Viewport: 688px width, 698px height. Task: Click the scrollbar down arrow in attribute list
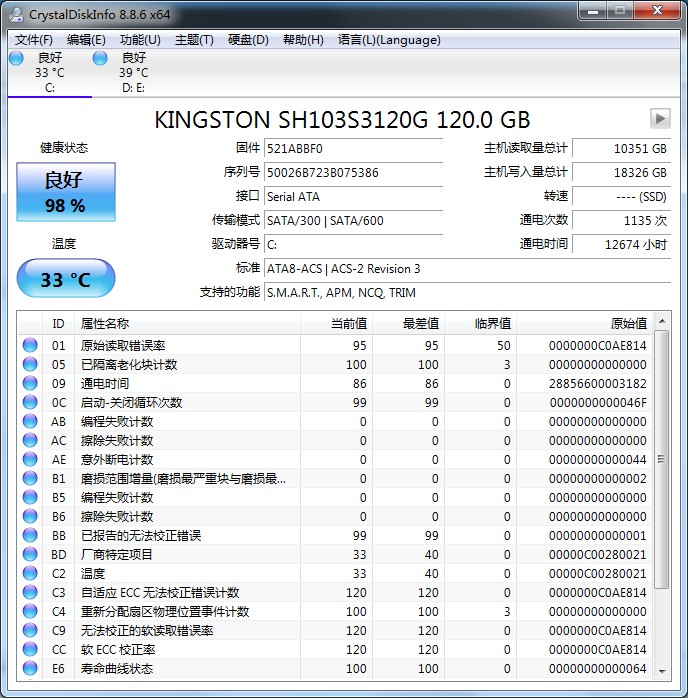click(x=662, y=669)
